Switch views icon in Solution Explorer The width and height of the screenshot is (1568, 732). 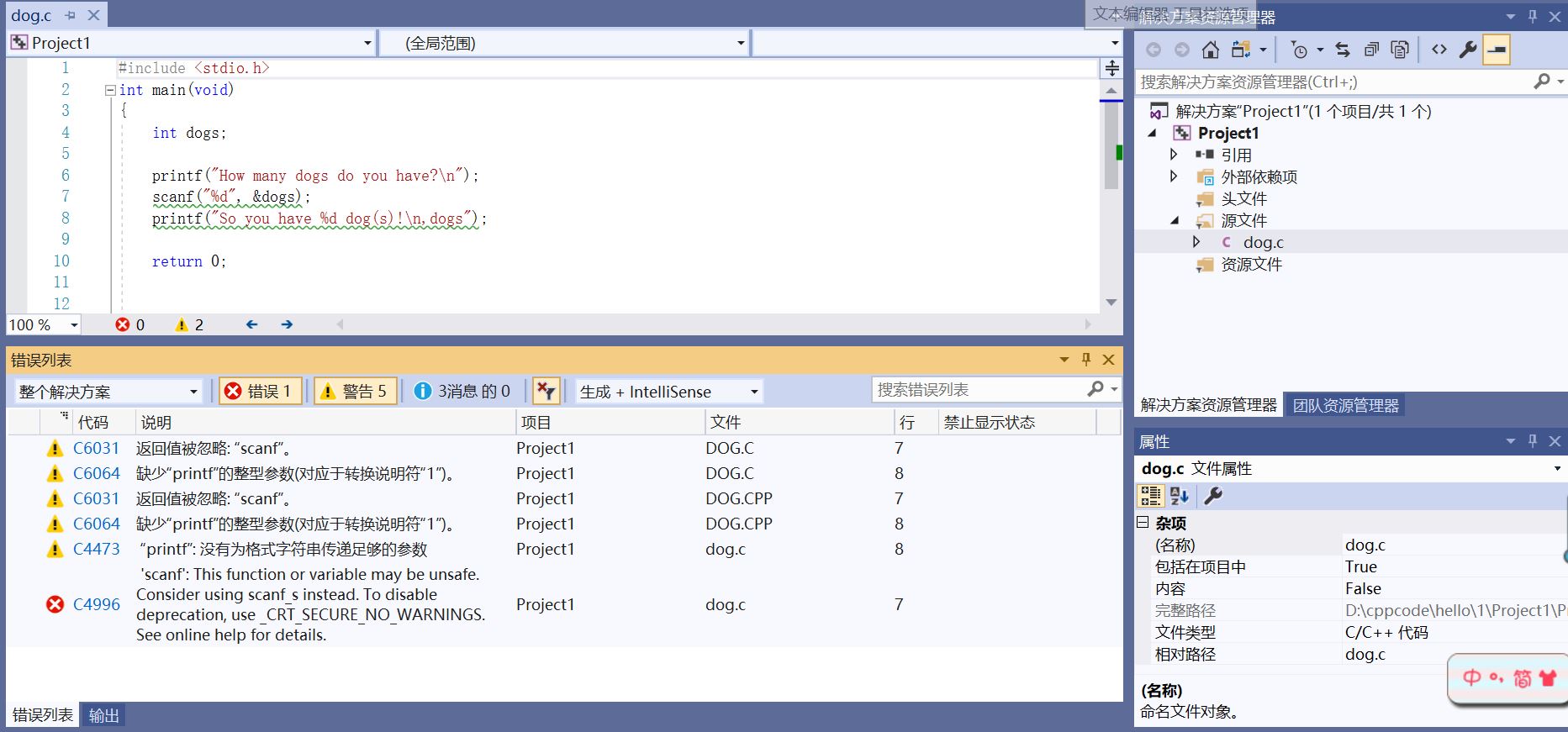tap(1241, 50)
